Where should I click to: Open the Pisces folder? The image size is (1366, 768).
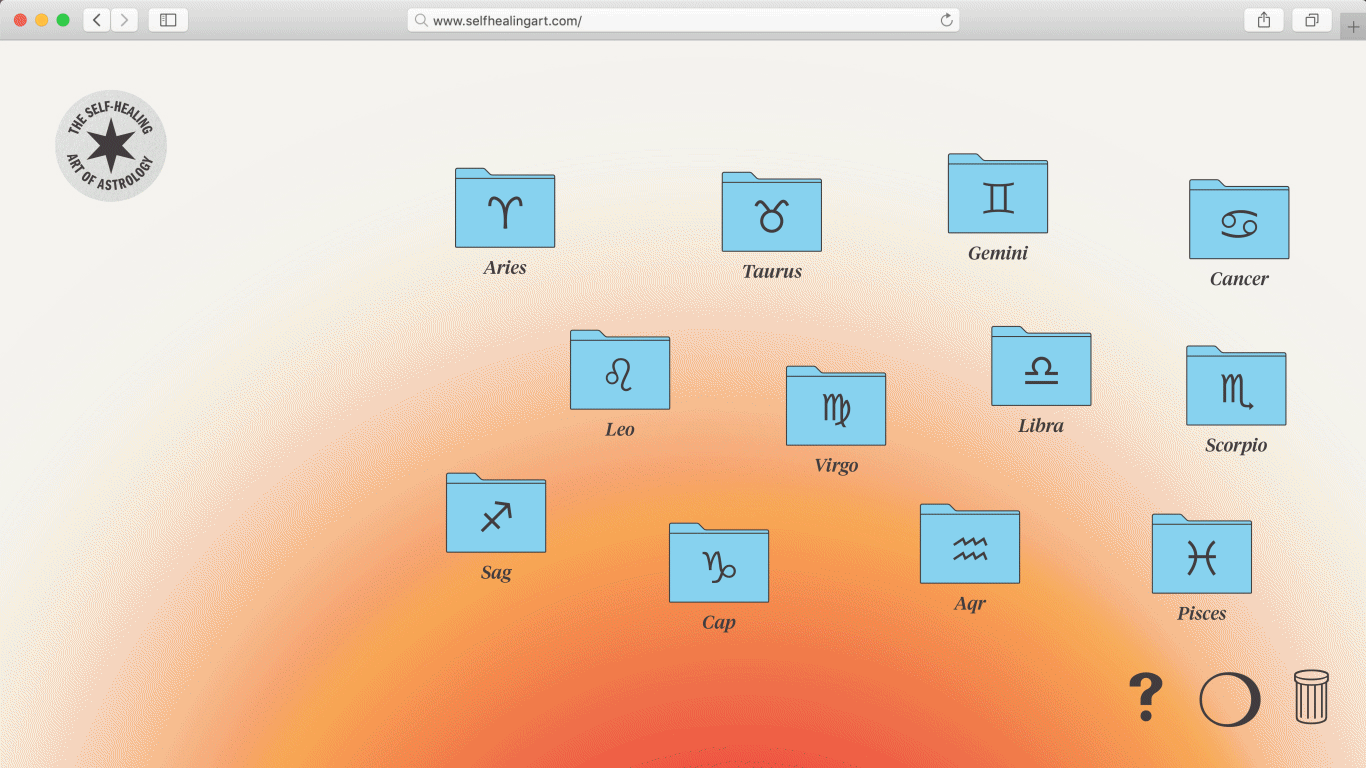click(x=1202, y=554)
